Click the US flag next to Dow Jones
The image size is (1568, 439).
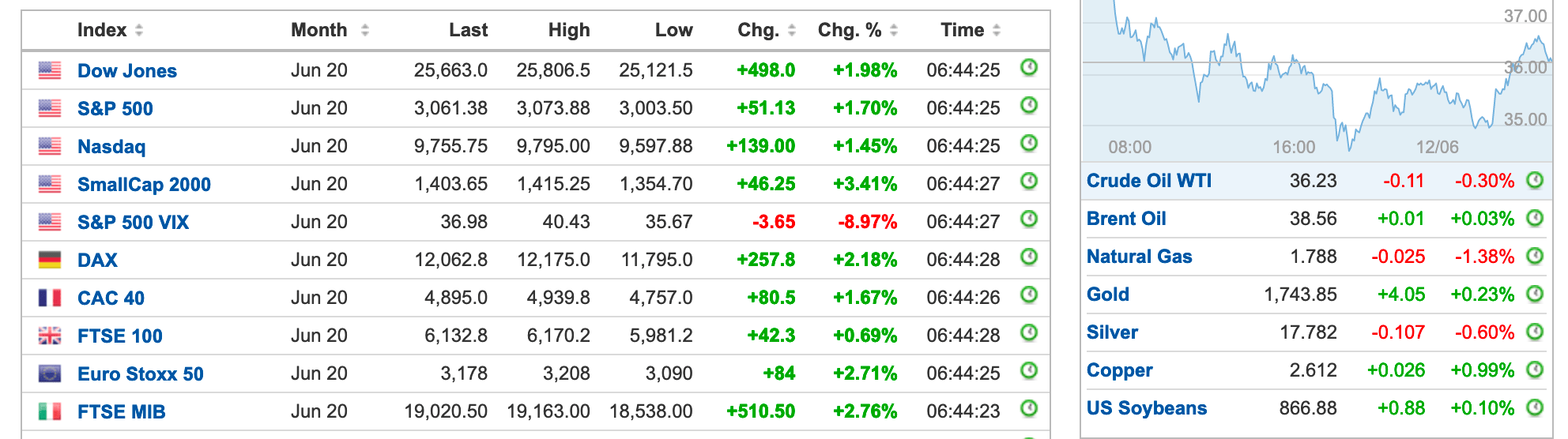click(x=50, y=71)
